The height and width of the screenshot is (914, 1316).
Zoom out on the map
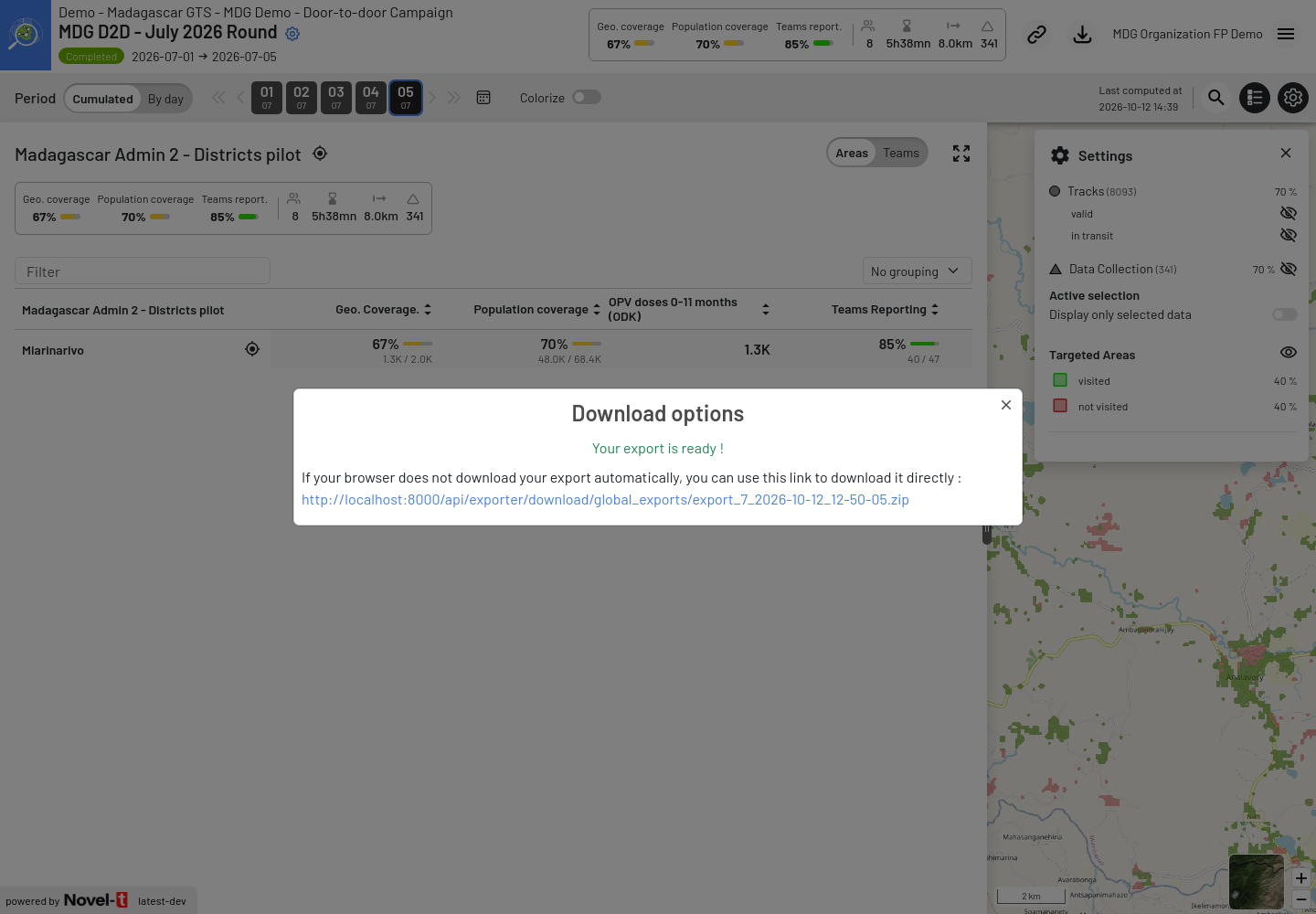click(x=1300, y=899)
